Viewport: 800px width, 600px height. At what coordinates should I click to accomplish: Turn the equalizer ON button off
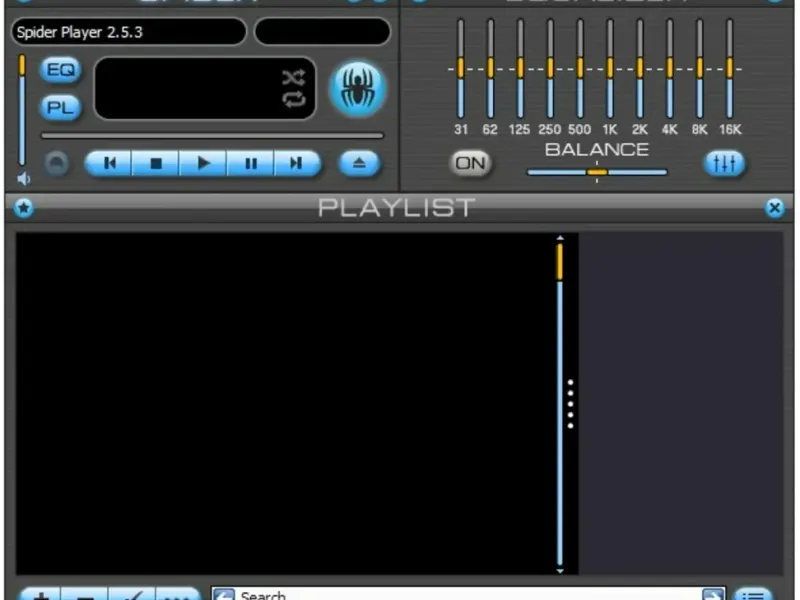(470, 163)
